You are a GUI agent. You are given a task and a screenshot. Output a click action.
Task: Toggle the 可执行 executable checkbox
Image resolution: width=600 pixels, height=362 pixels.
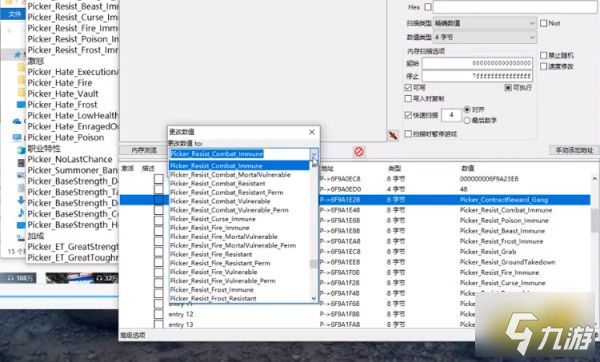click(508, 88)
